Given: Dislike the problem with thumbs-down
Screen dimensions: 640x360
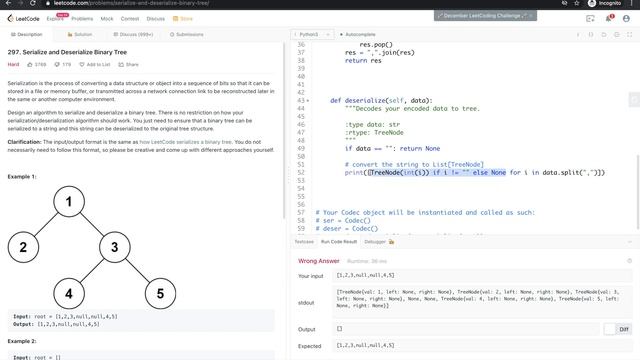Looking at the screenshot, I should [x=57, y=64].
